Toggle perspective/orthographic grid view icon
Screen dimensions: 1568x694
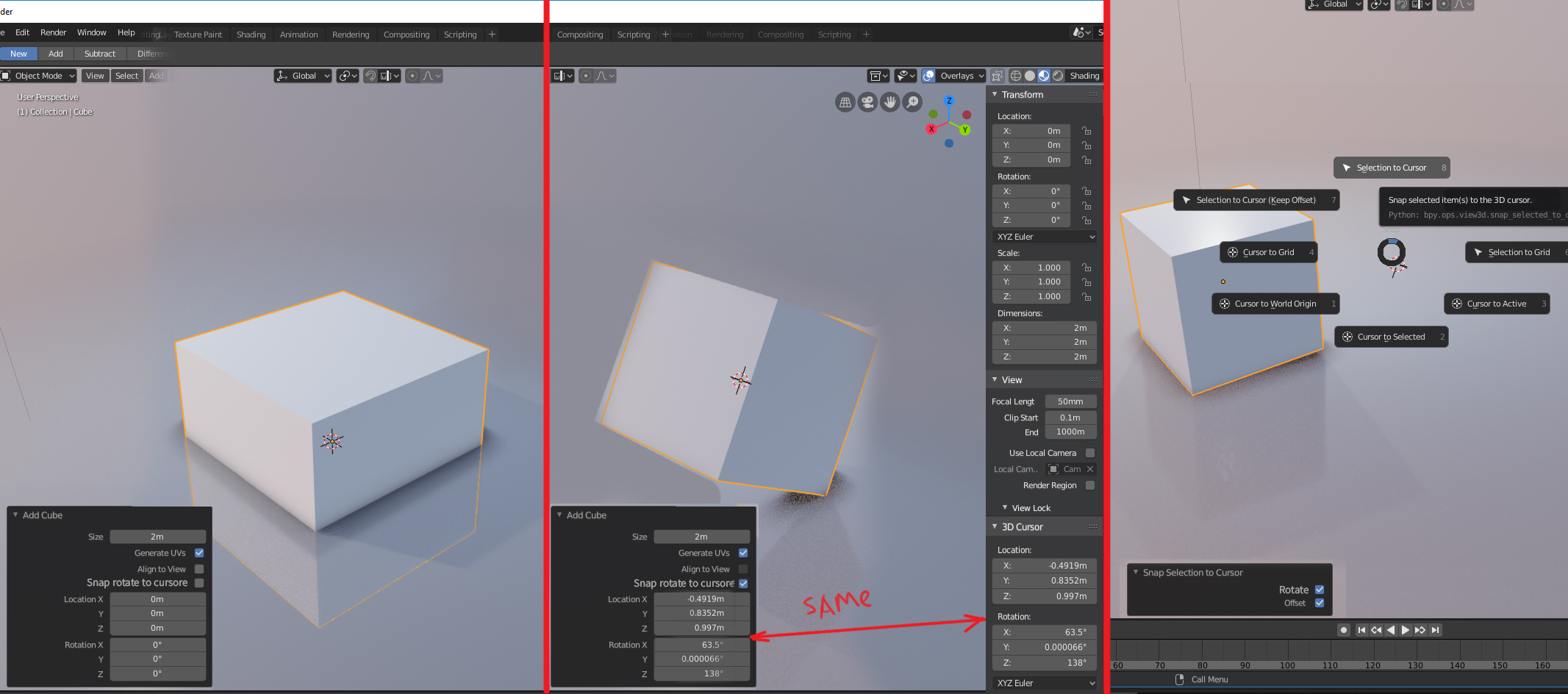tap(845, 102)
